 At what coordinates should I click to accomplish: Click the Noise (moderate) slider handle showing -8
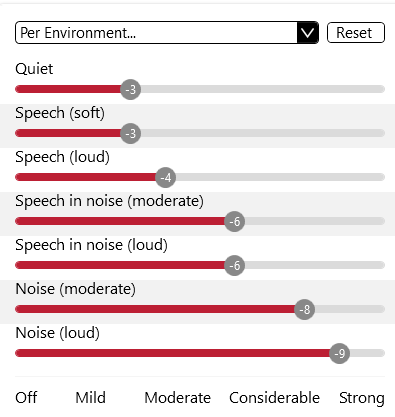point(305,309)
